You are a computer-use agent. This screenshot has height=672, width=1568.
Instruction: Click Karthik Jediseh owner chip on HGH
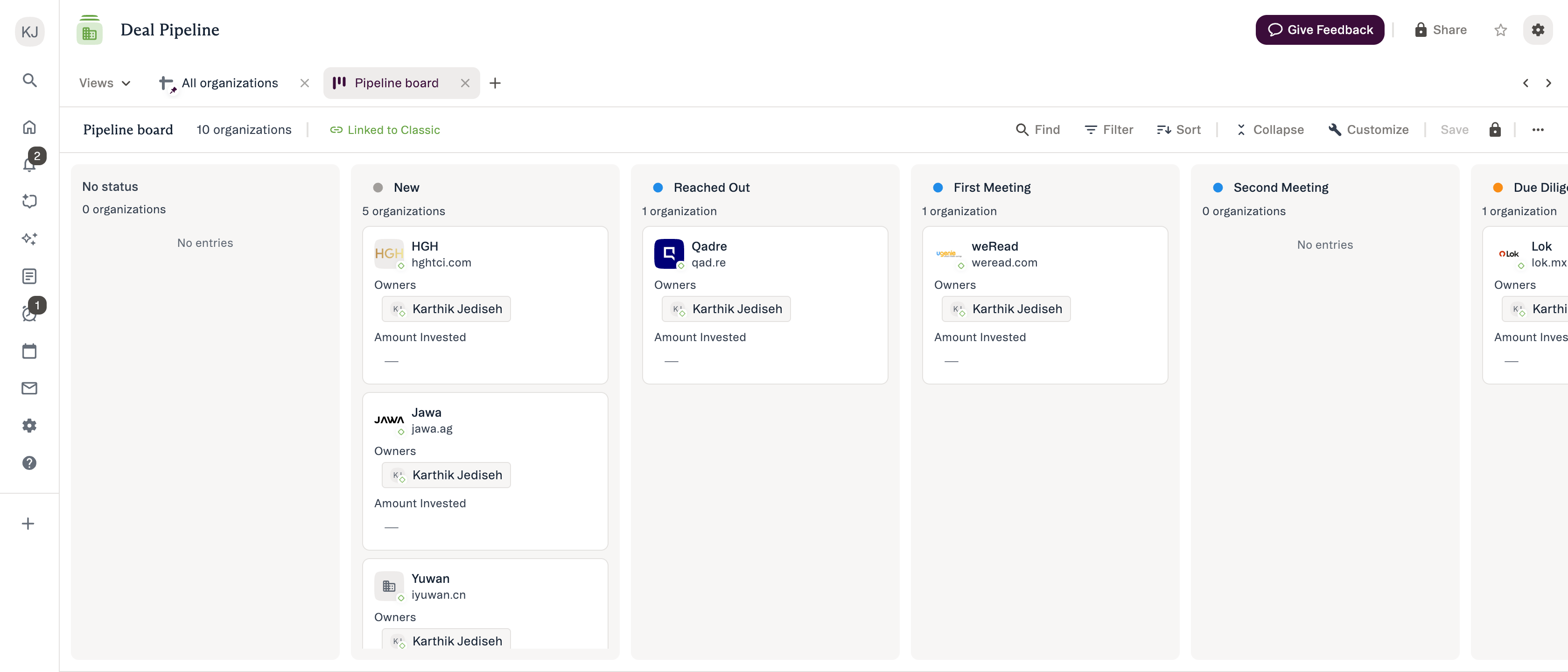pyautogui.click(x=446, y=309)
